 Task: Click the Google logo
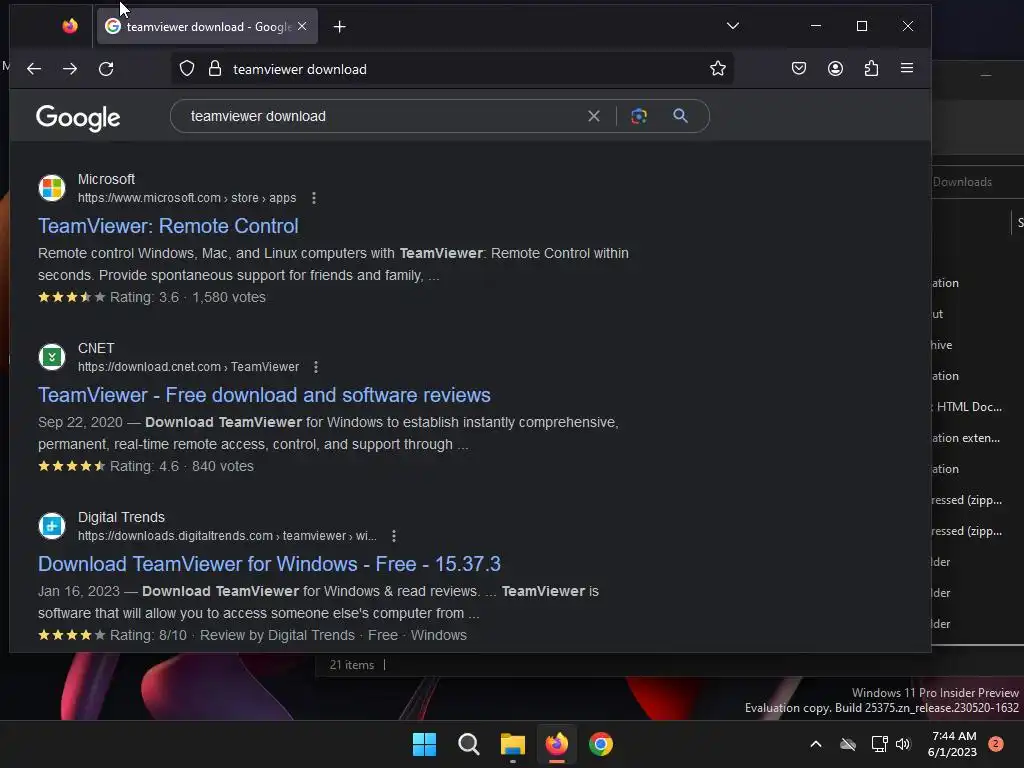pos(78,118)
